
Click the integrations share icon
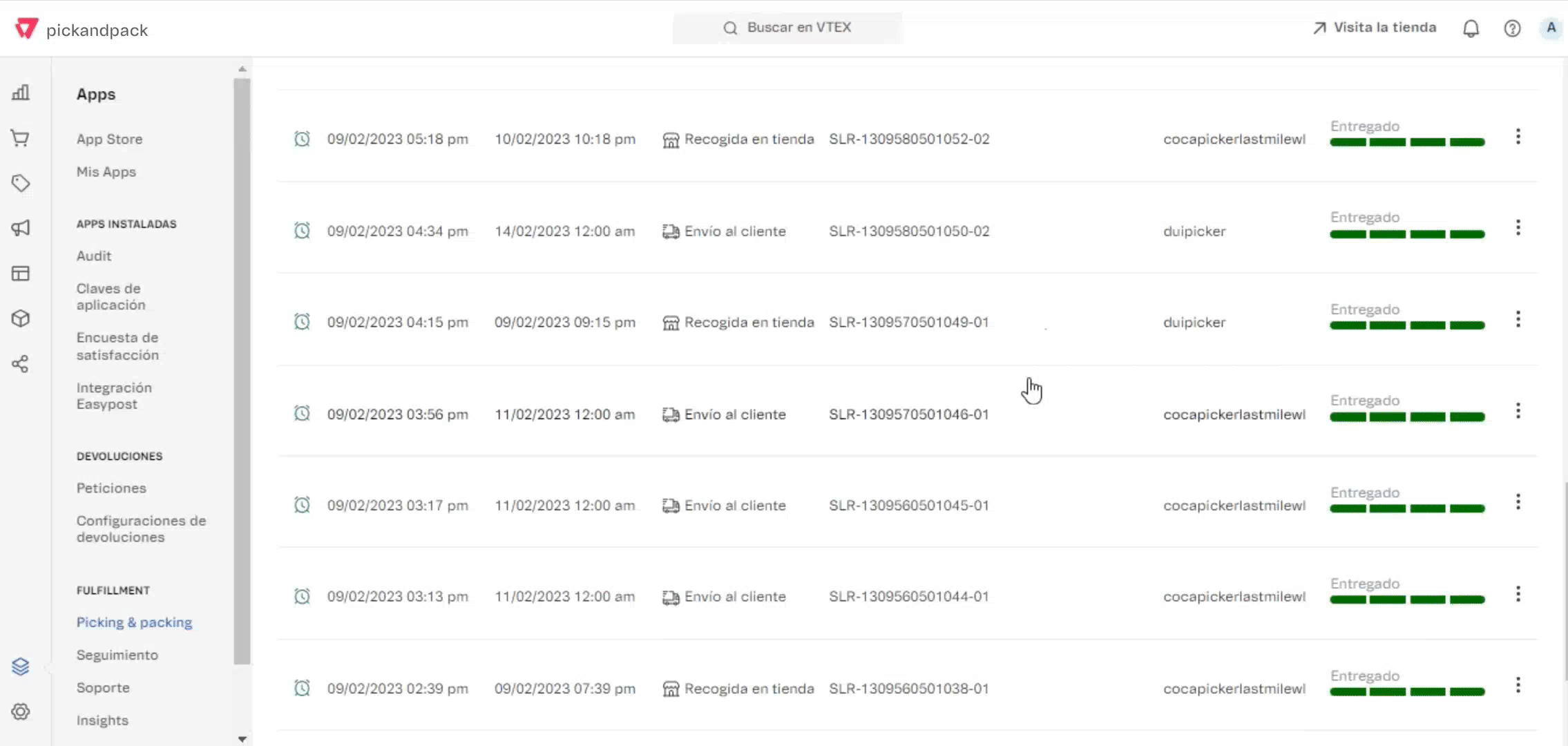21,363
